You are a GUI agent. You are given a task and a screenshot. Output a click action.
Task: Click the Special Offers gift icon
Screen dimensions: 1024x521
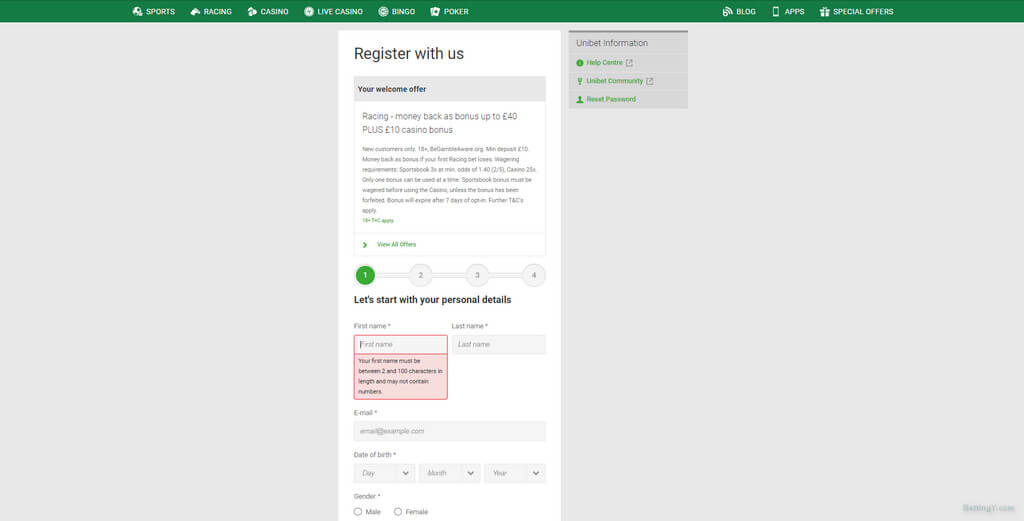point(825,11)
